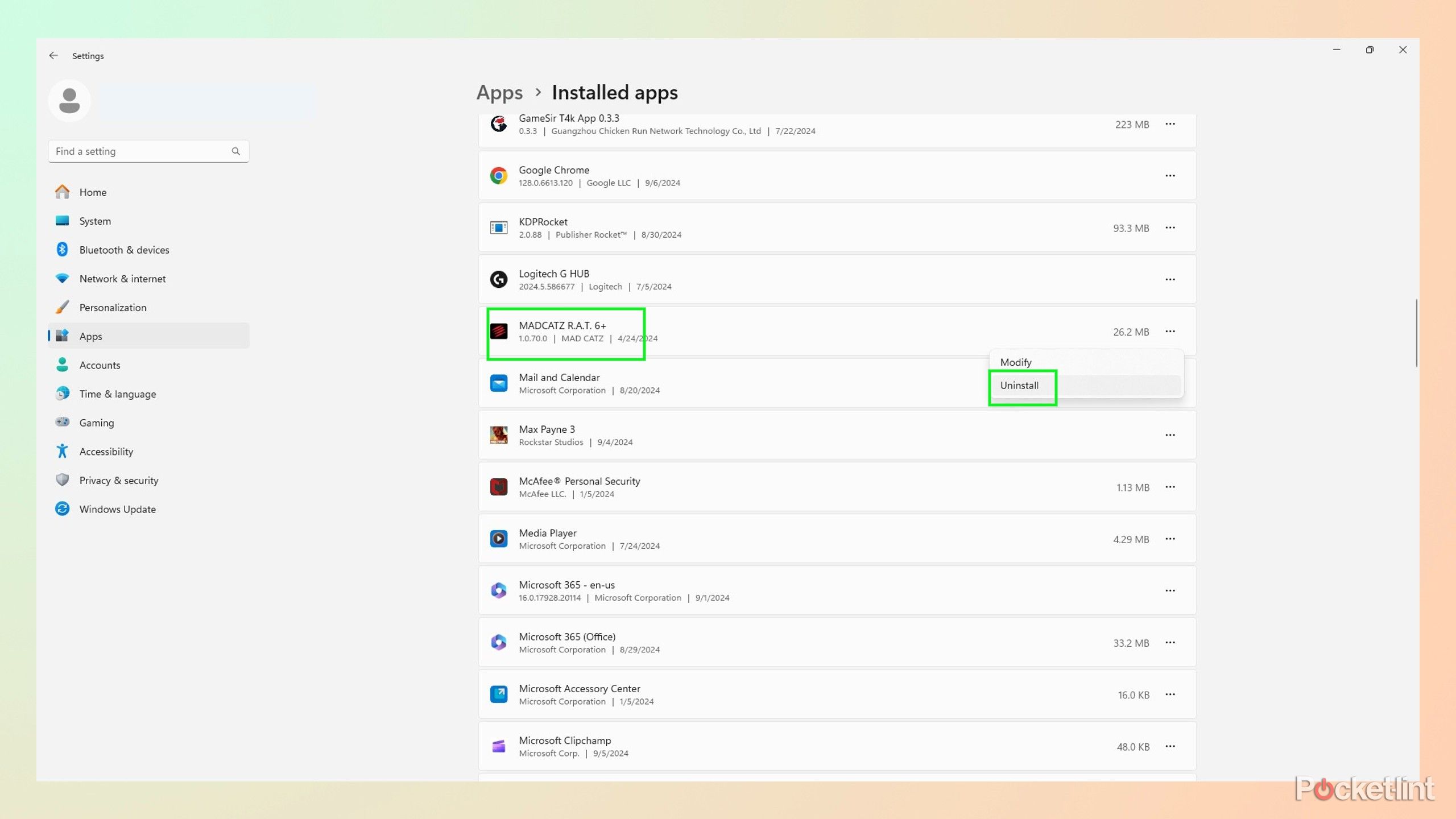Go to Bluetooth & devices
The width and height of the screenshot is (1456, 819).
[149, 250]
